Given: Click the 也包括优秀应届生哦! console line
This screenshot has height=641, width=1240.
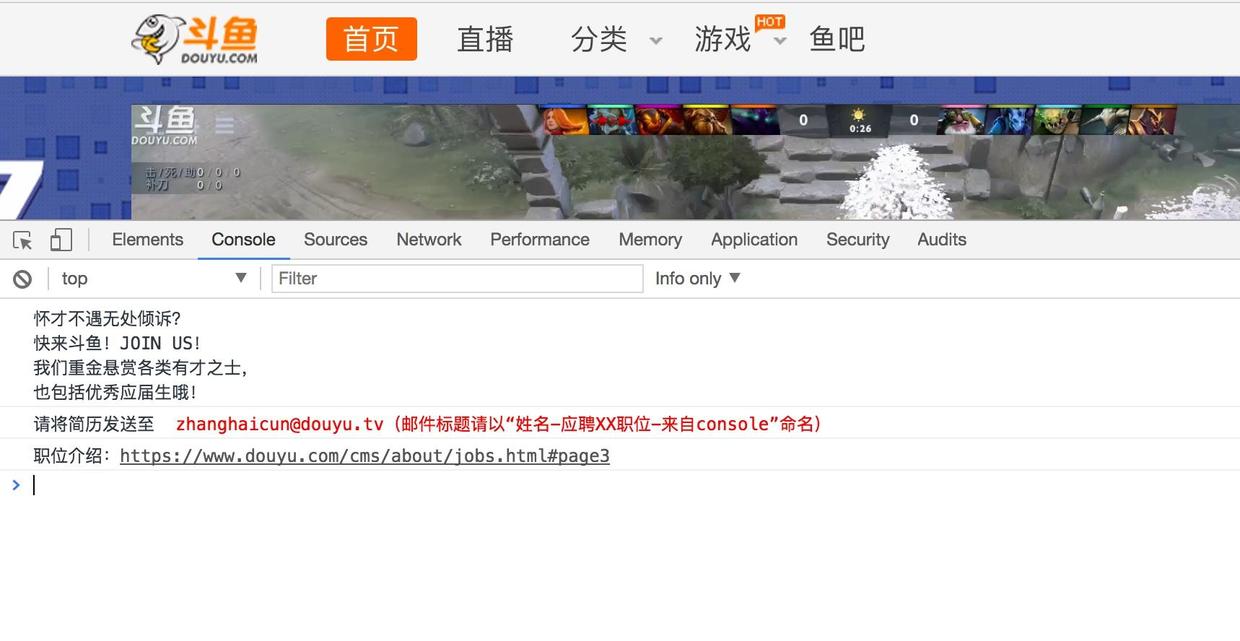Looking at the screenshot, I should click(x=115, y=393).
